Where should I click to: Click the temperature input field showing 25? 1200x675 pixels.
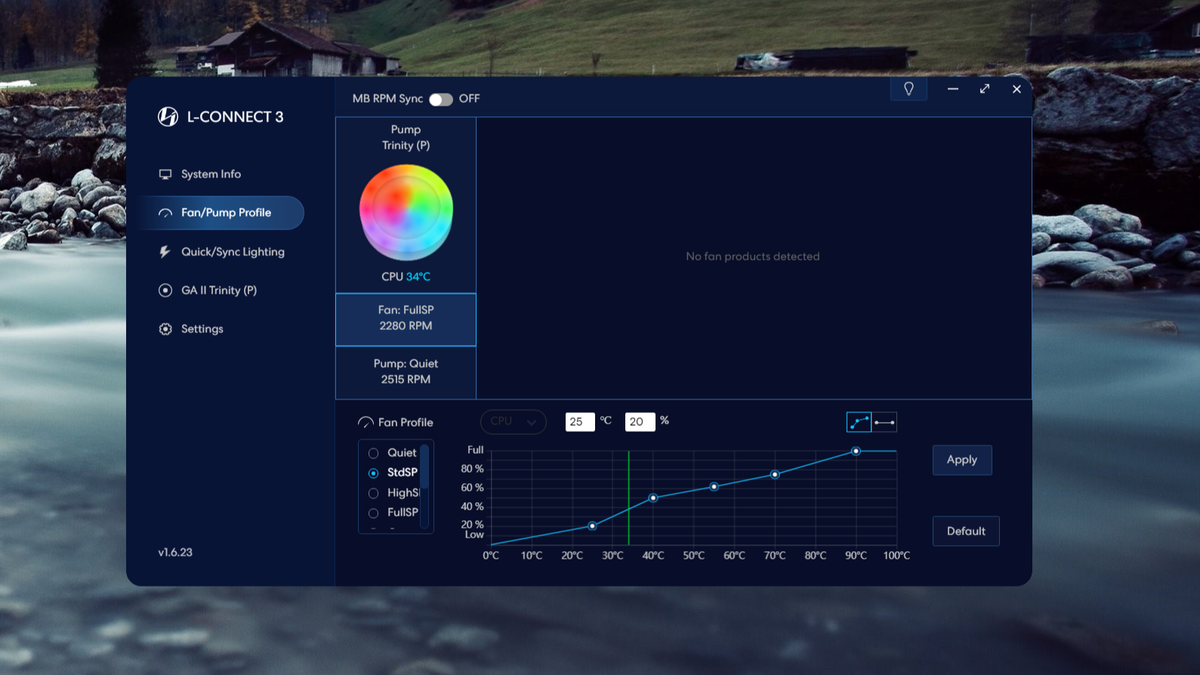pyautogui.click(x=580, y=422)
